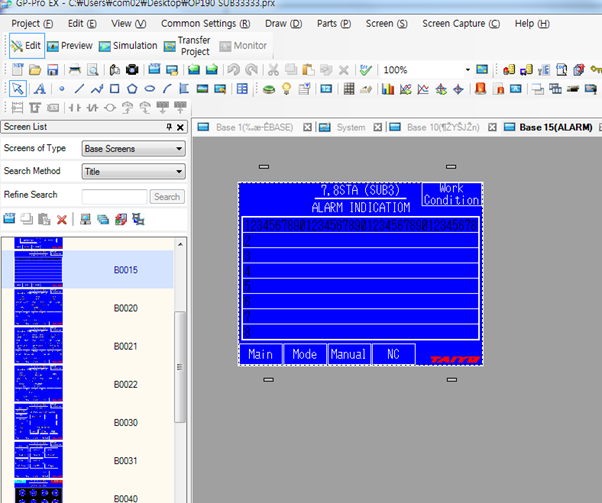Go to next screen green arrow

coord(212,70)
